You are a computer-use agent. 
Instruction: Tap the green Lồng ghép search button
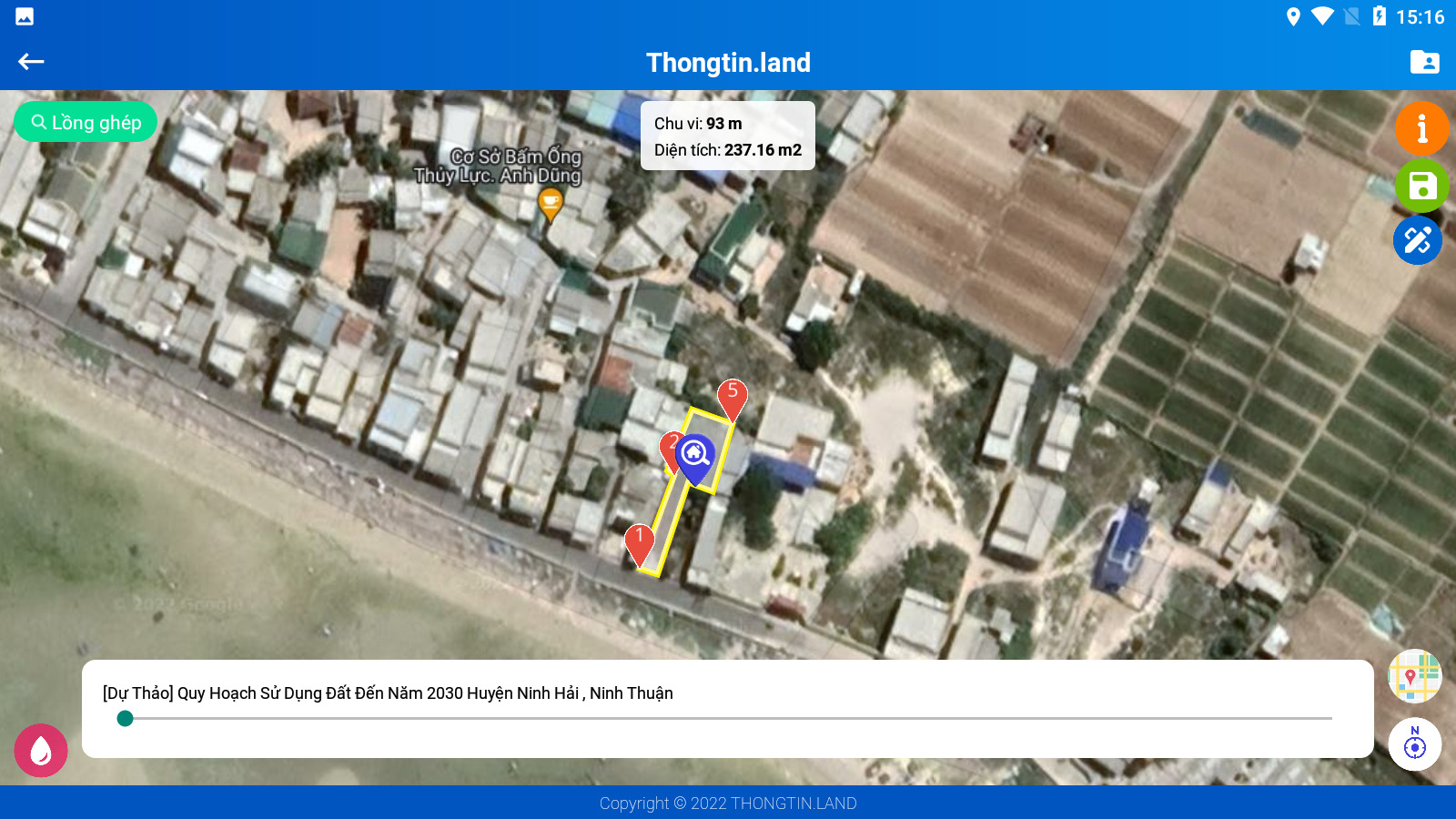pos(86,122)
